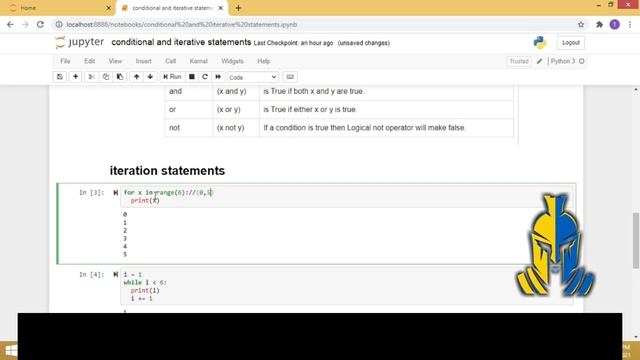640x360 pixels.
Task: Click the site information icon in address bar
Action: point(59,24)
